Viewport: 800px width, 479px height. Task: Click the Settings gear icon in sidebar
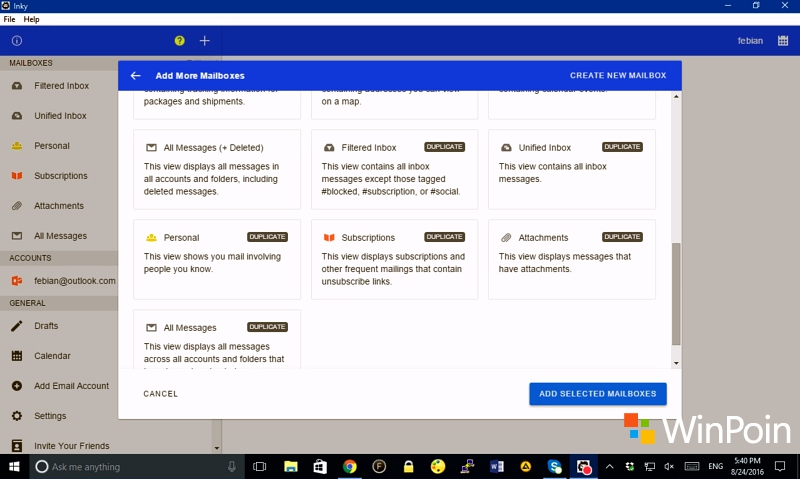tap(17, 416)
